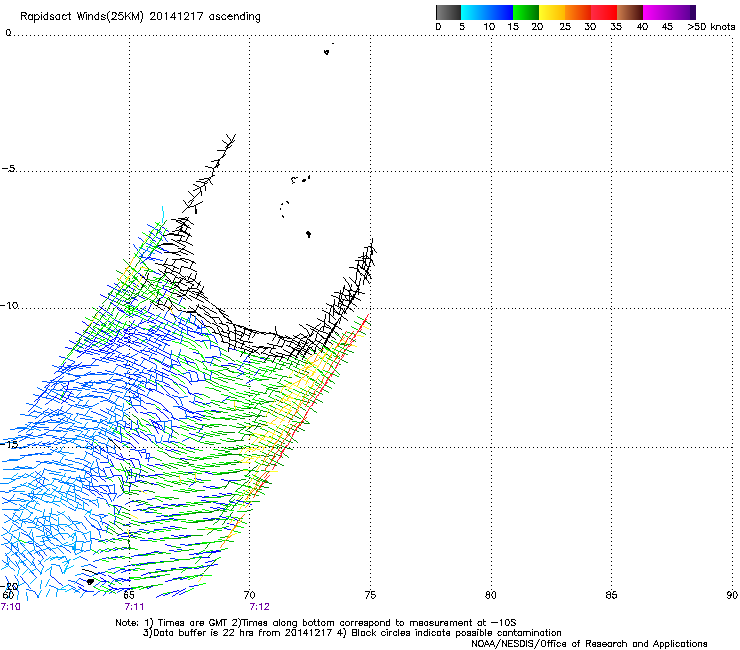The image size is (740, 650).
Task: Click longitude label '80'
Action: pyautogui.click(x=491, y=595)
